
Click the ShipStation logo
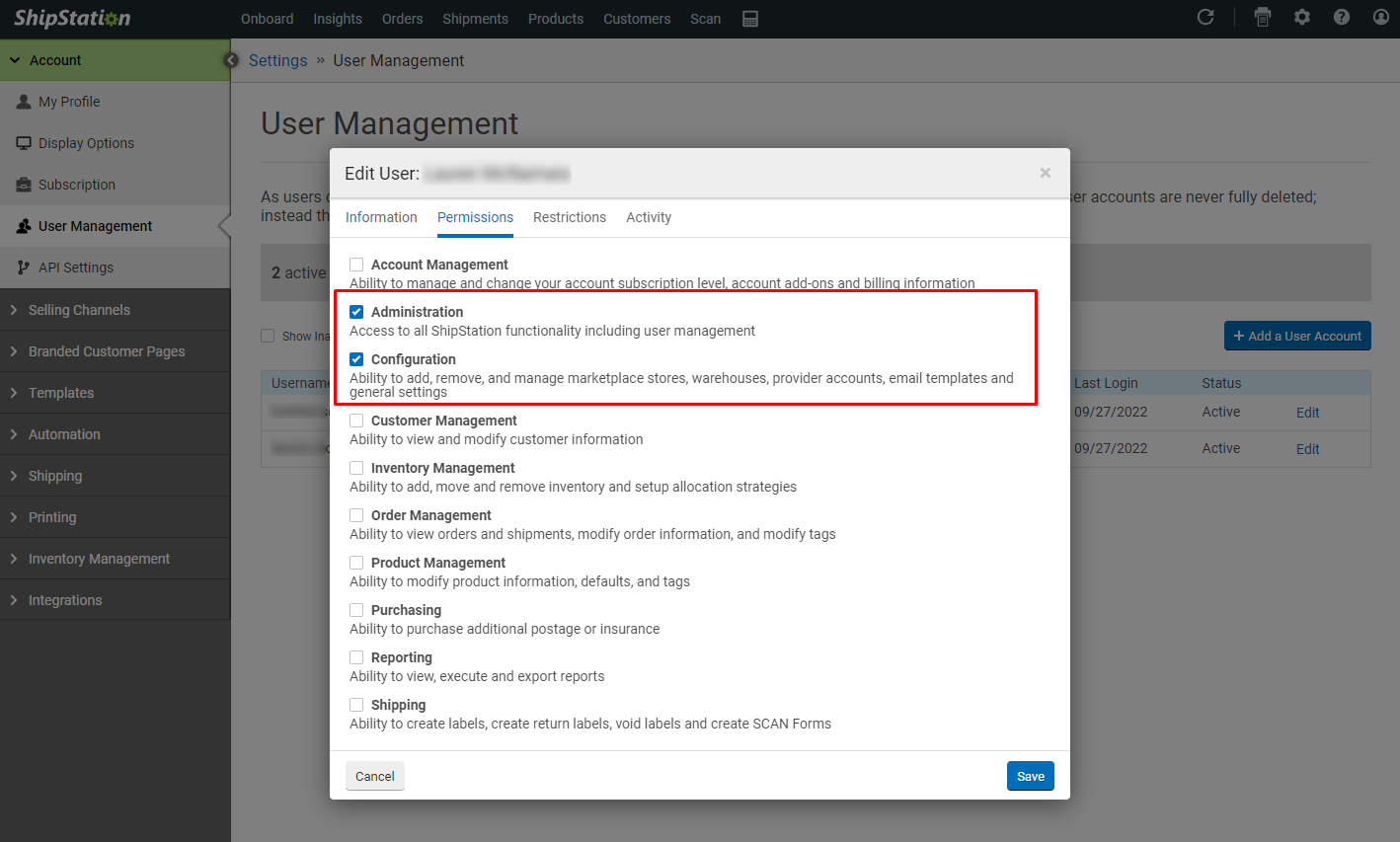tap(72, 19)
